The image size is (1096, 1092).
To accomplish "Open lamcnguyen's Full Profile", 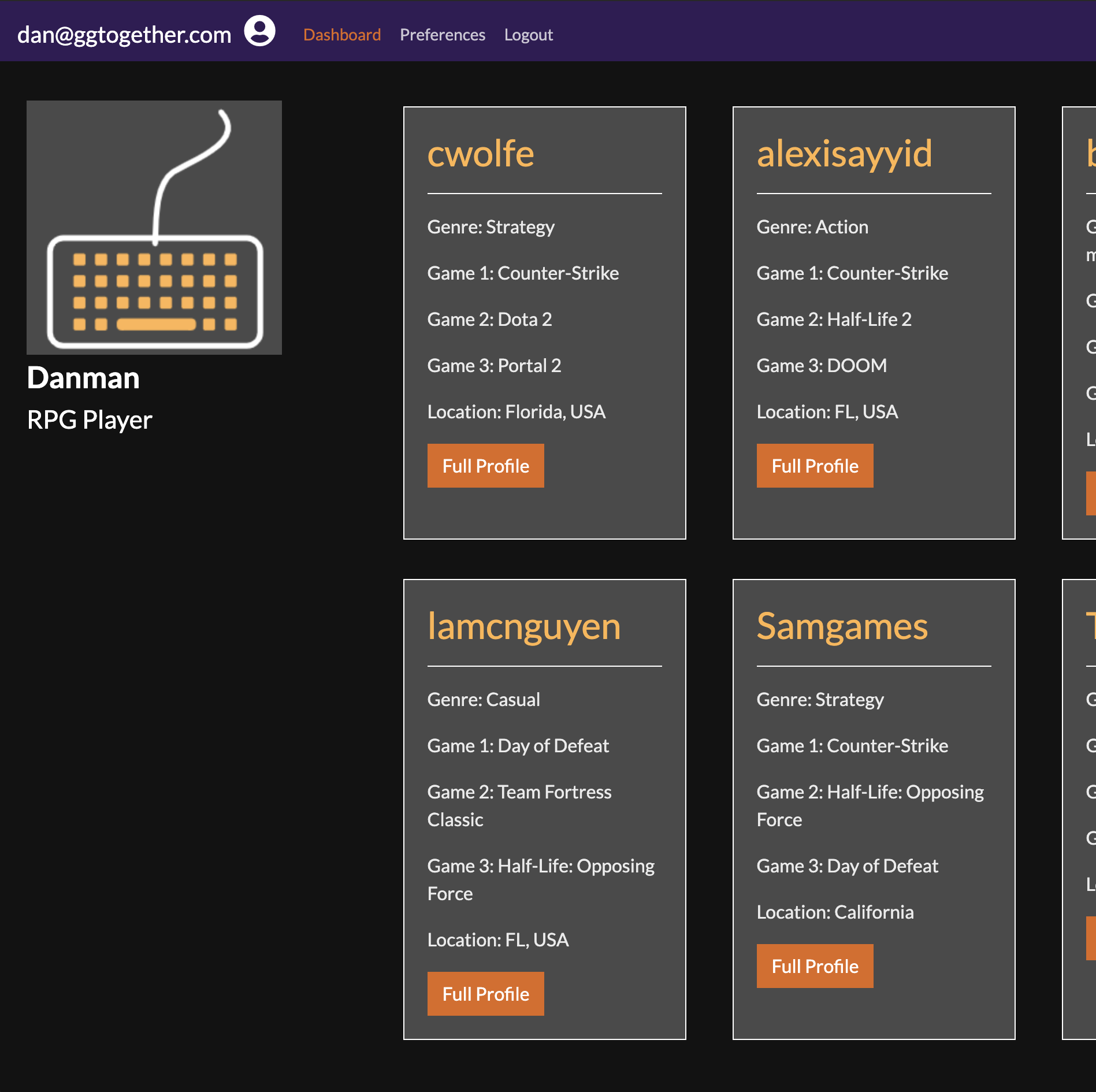I will 485,994.
